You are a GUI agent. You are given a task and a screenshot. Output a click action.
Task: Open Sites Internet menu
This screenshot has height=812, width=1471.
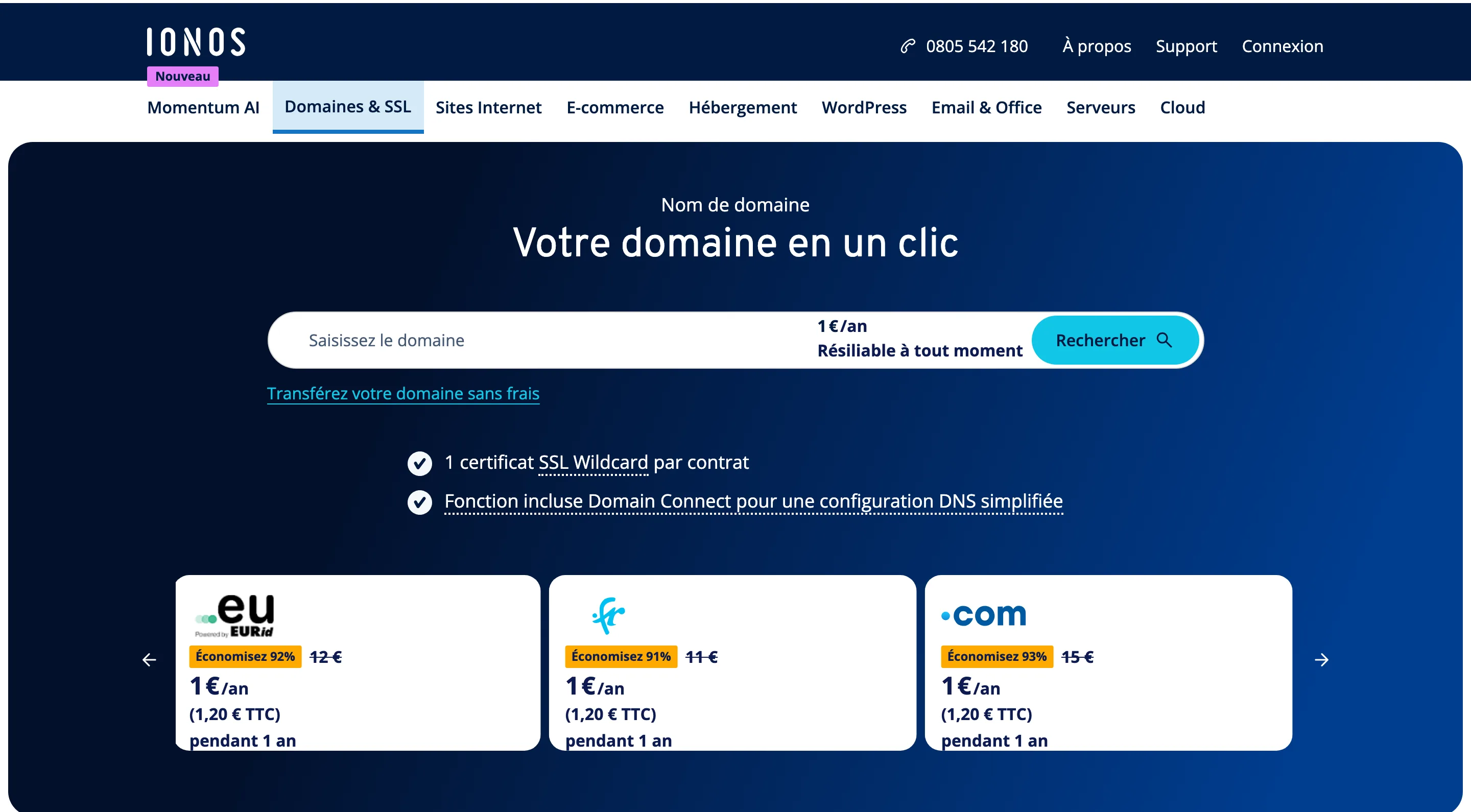point(488,107)
